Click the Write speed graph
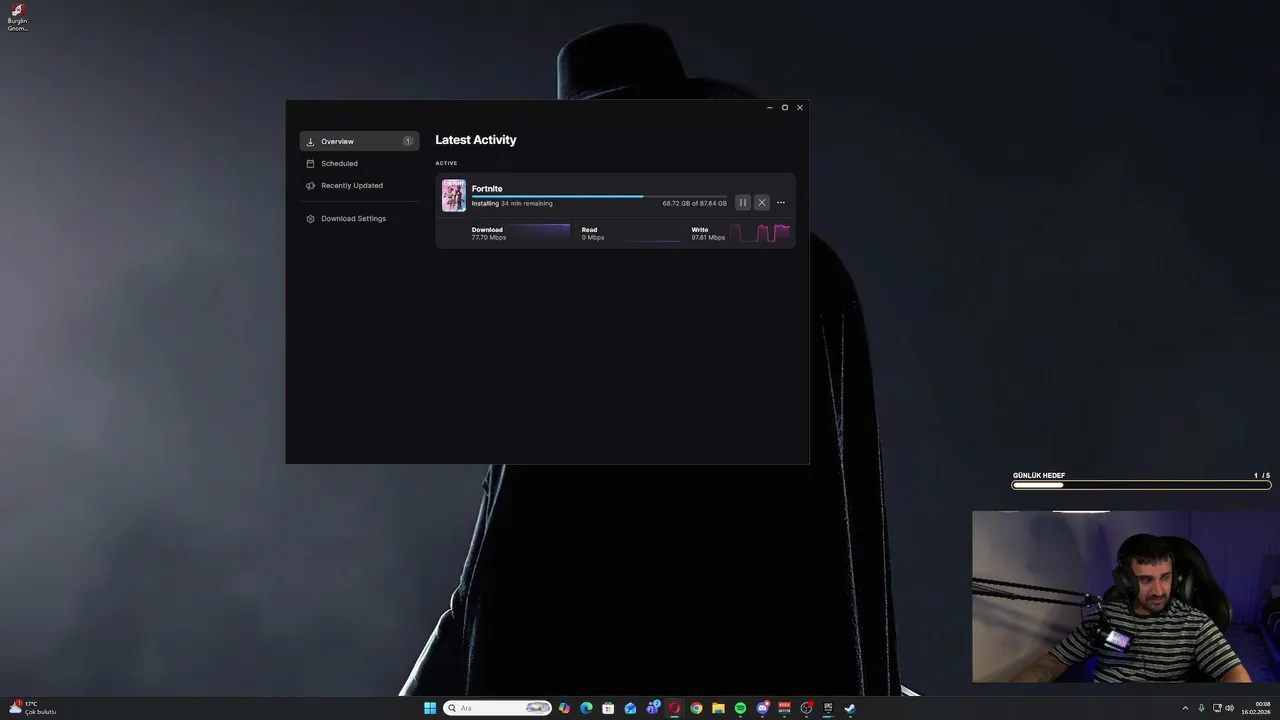This screenshot has width=1280, height=720. click(760, 233)
